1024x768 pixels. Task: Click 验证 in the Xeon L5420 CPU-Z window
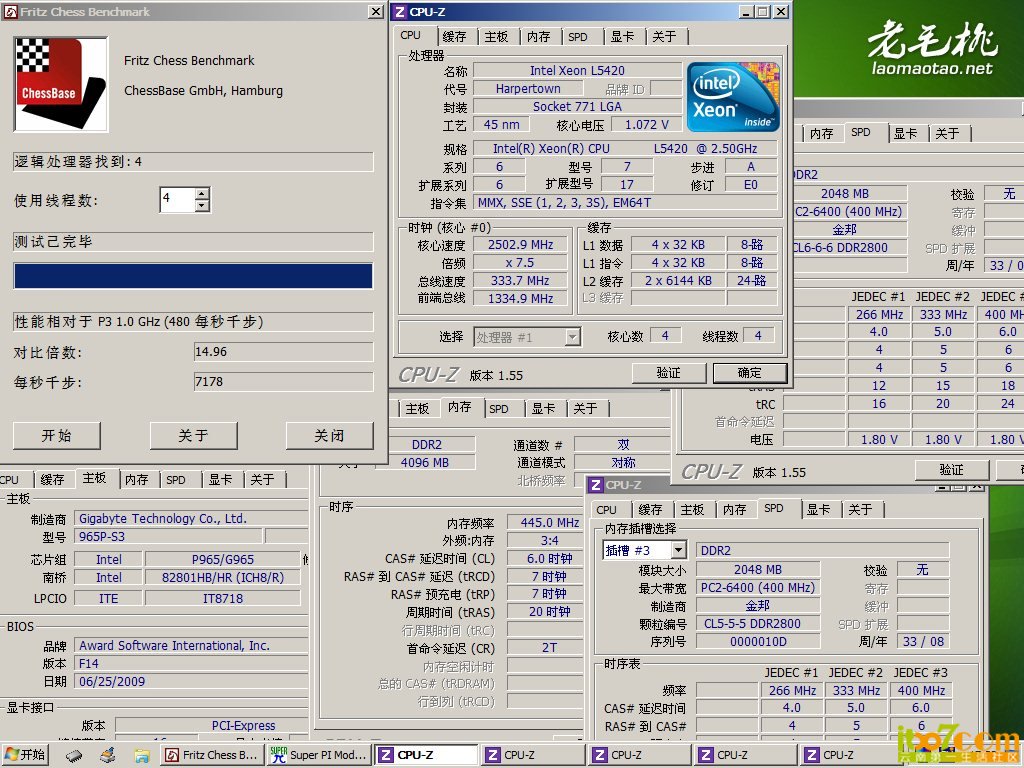click(x=669, y=373)
